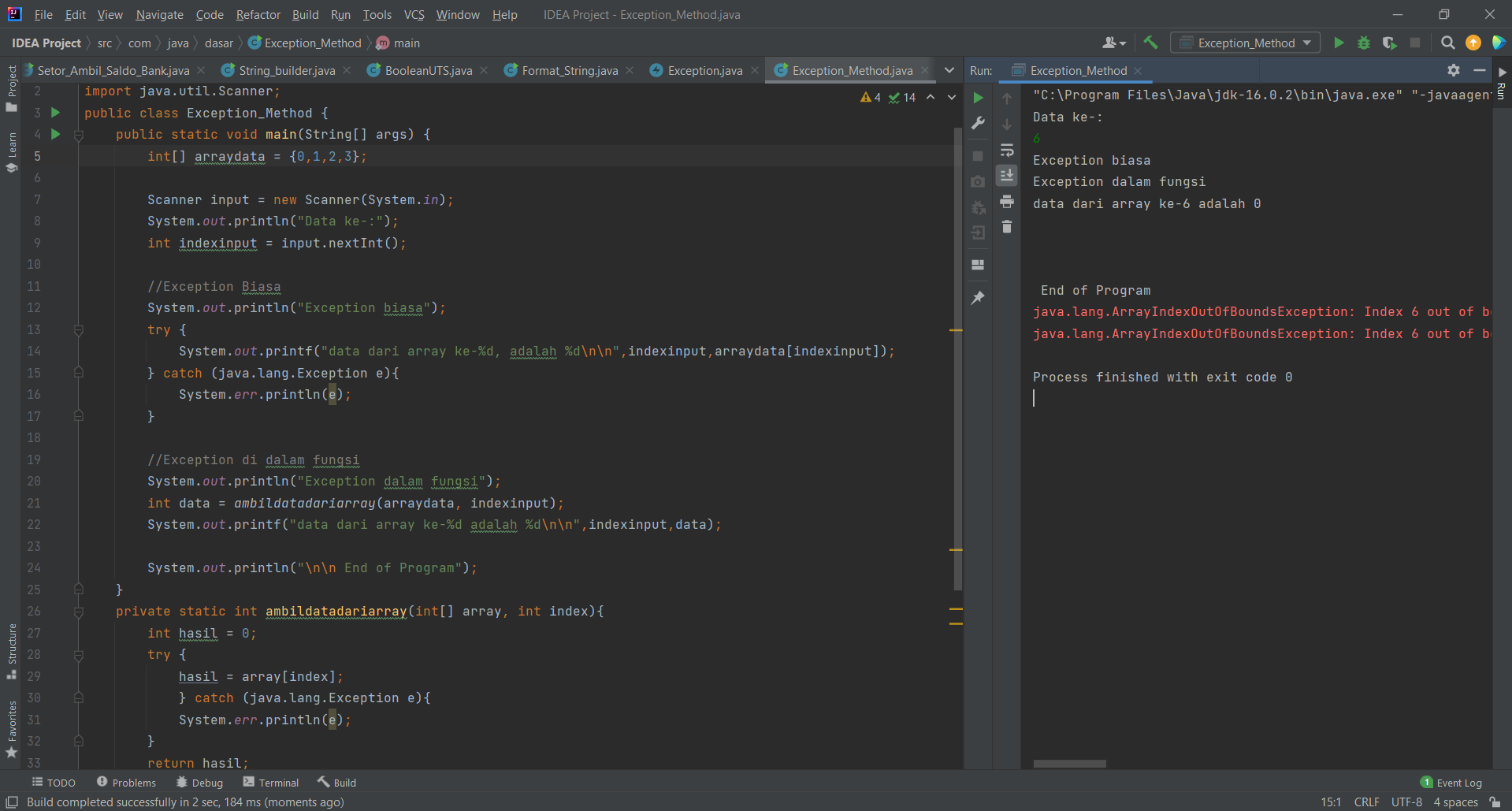This screenshot has height=811, width=1512.
Task: Click the console horizontal scrollbar thumb
Action: pos(1069,764)
